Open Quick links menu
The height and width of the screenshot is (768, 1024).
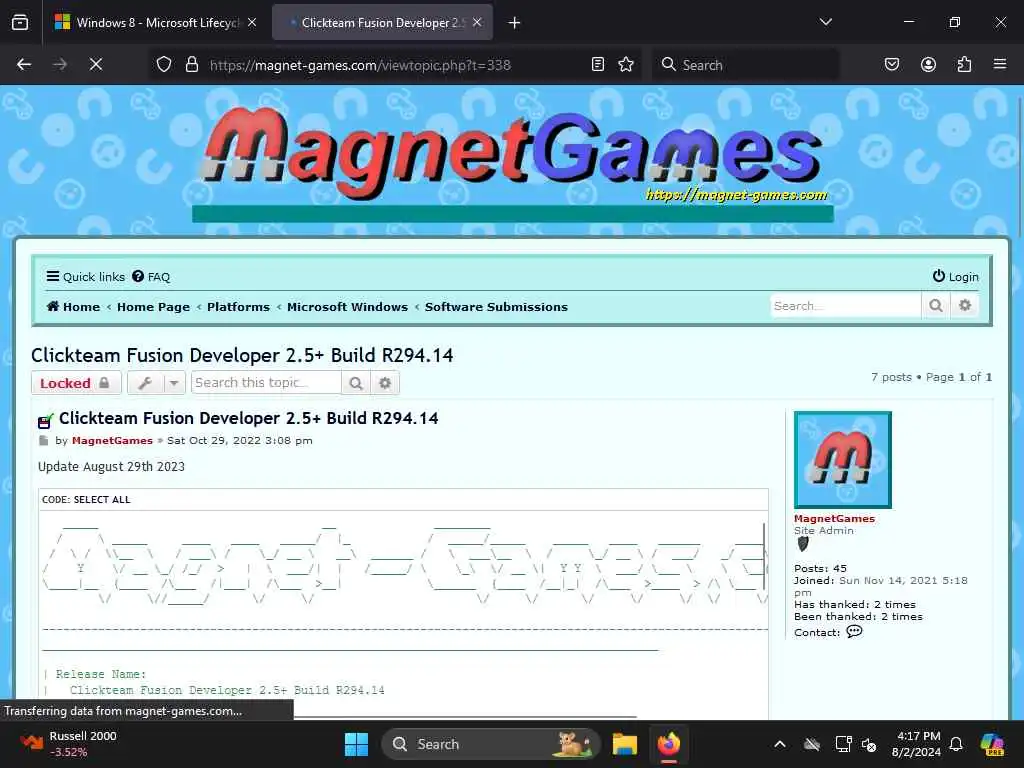pyautogui.click(x=86, y=277)
